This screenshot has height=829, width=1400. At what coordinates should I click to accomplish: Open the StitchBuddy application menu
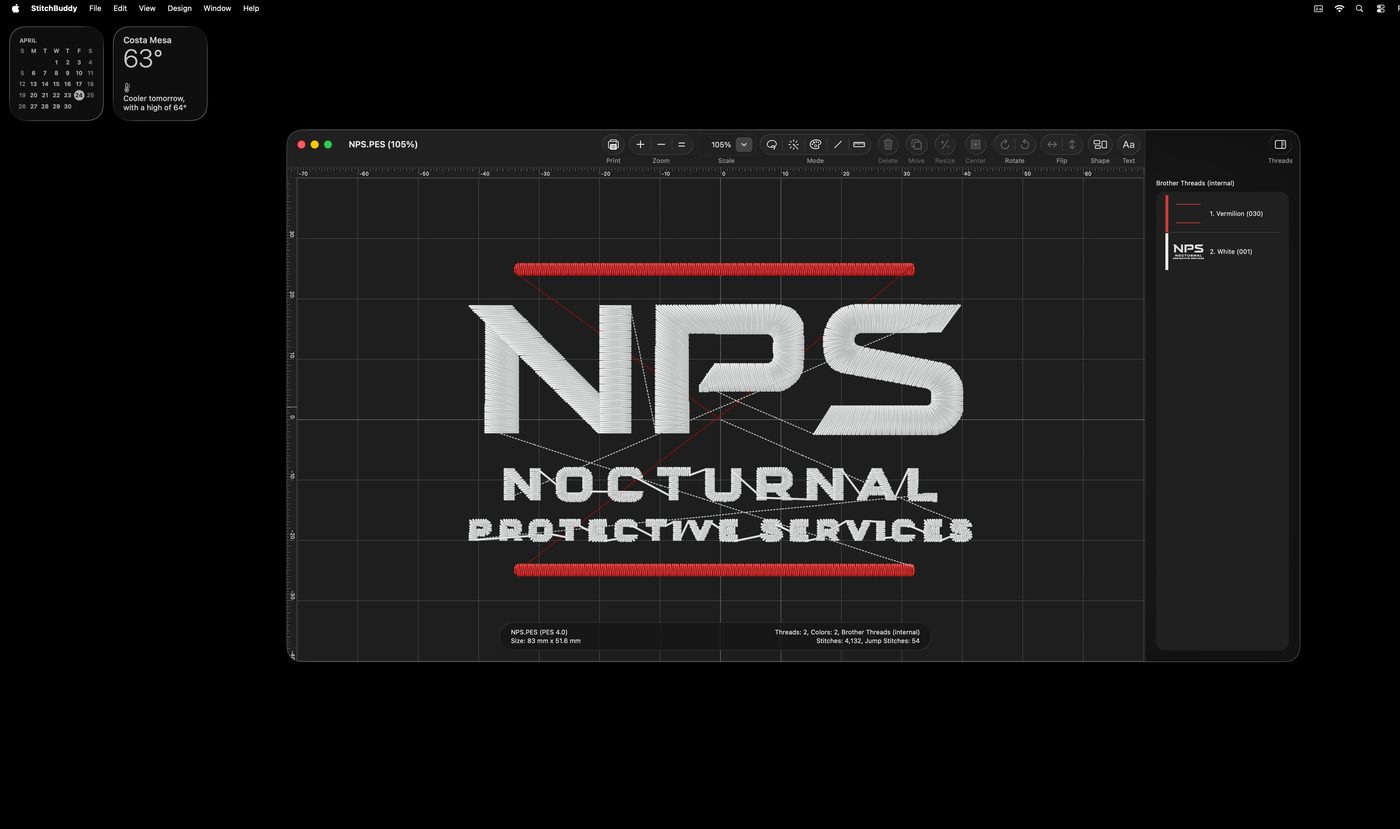click(x=54, y=8)
